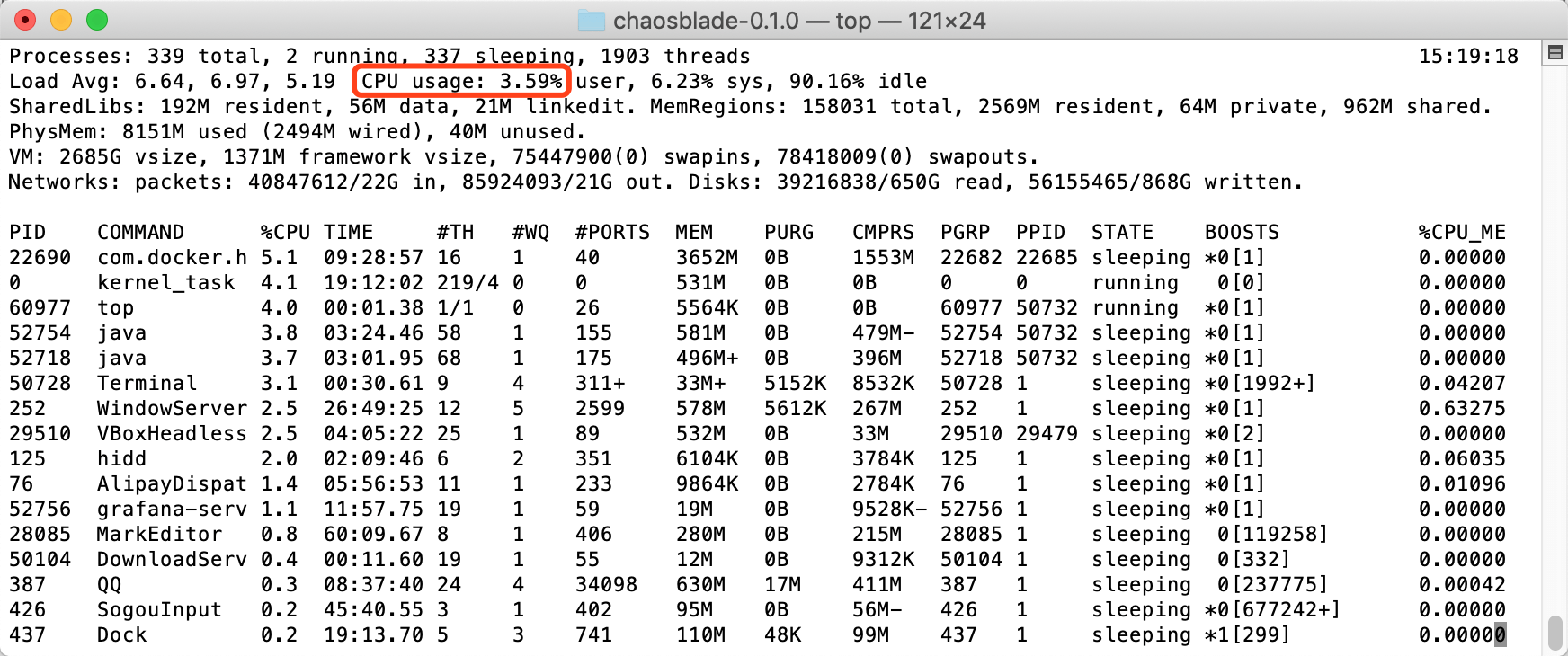This screenshot has width=1568, height=656.
Task: Click the 60:09.67 time for MarkEditor
Action: coord(373,535)
